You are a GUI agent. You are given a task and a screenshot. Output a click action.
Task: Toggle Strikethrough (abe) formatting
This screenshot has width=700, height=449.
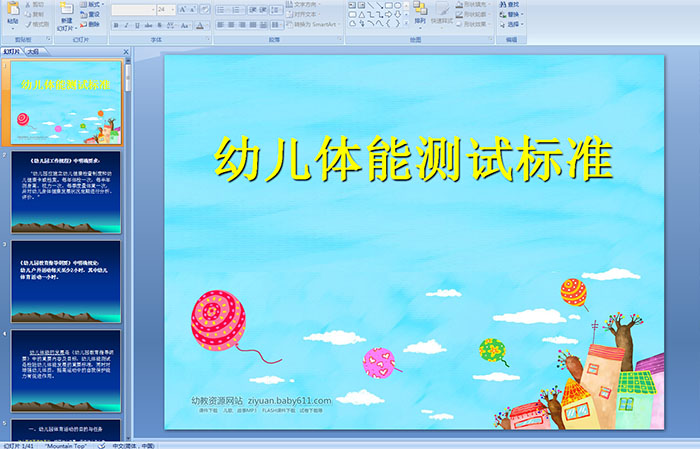pos(148,25)
